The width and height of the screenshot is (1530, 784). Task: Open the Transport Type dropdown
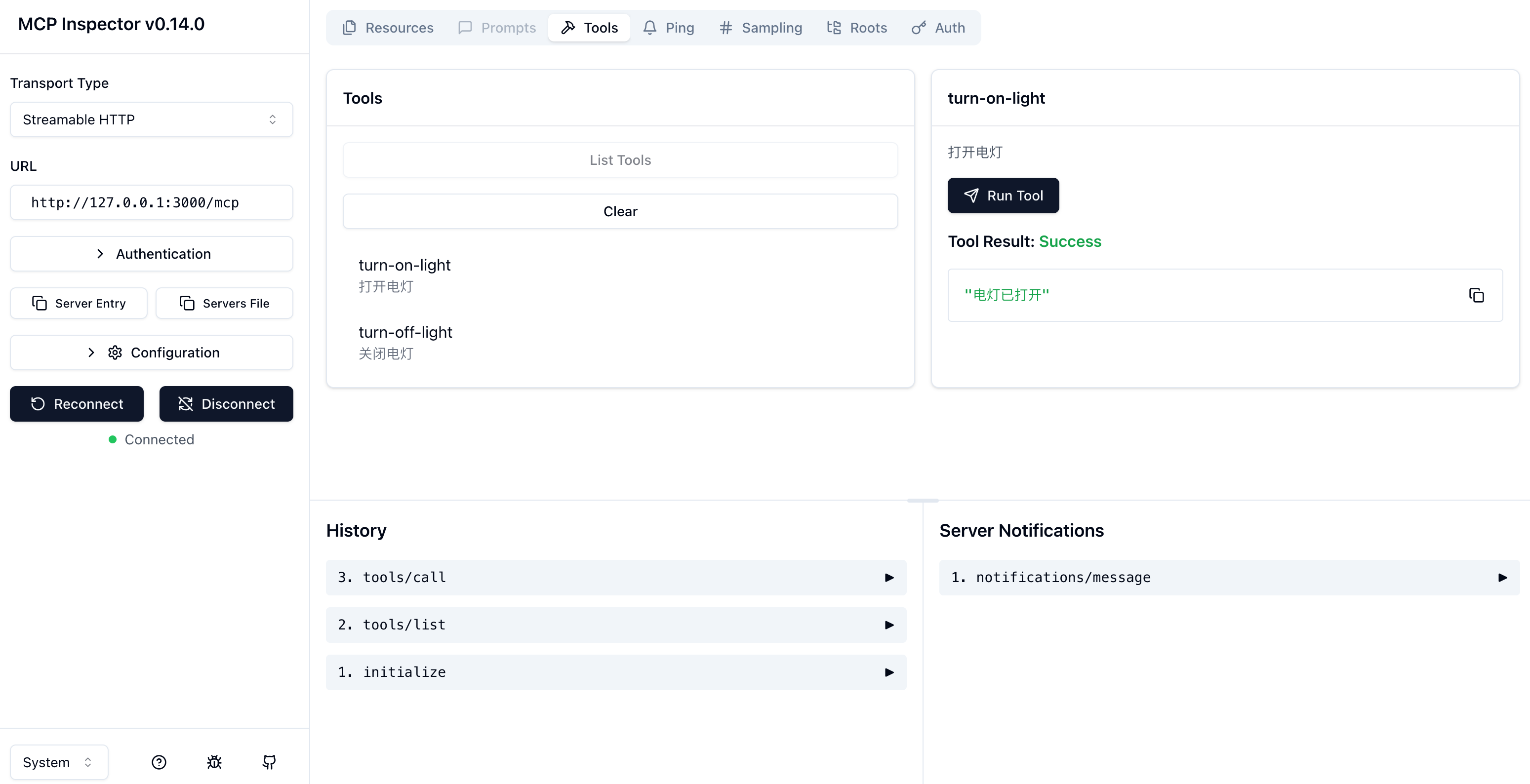click(152, 119)
